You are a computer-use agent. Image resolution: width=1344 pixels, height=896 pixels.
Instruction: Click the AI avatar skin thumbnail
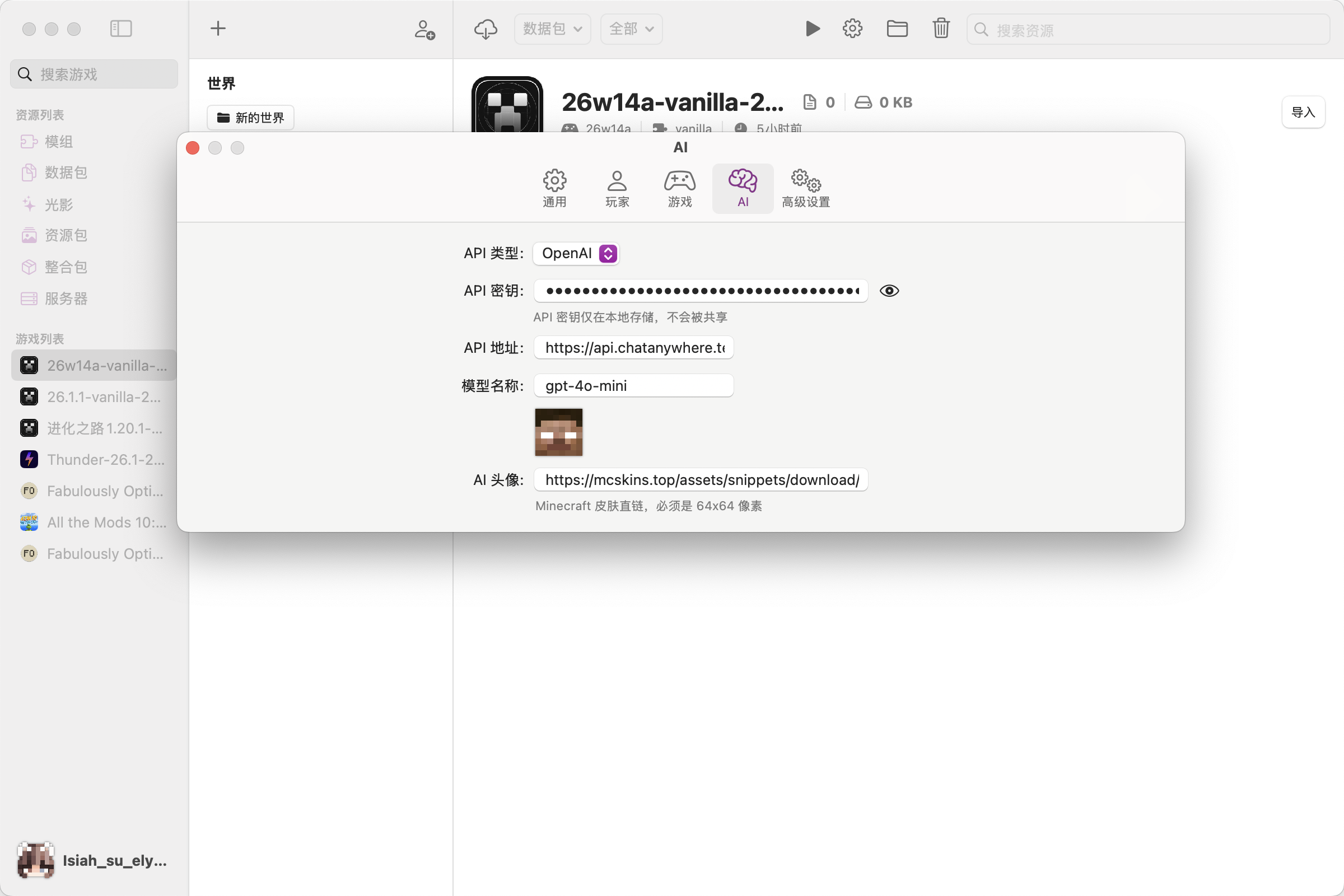click(558, 432)
